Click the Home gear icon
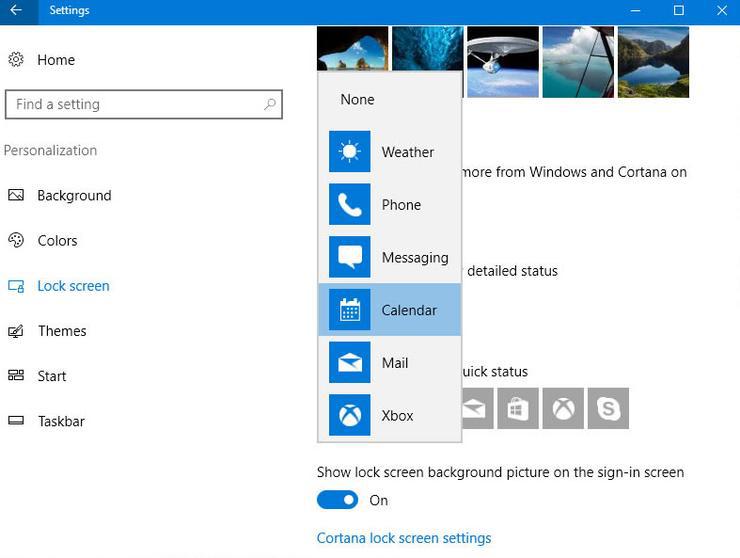Screen dimensions: 740x558 pyautogui.click(x=16, y=59)
